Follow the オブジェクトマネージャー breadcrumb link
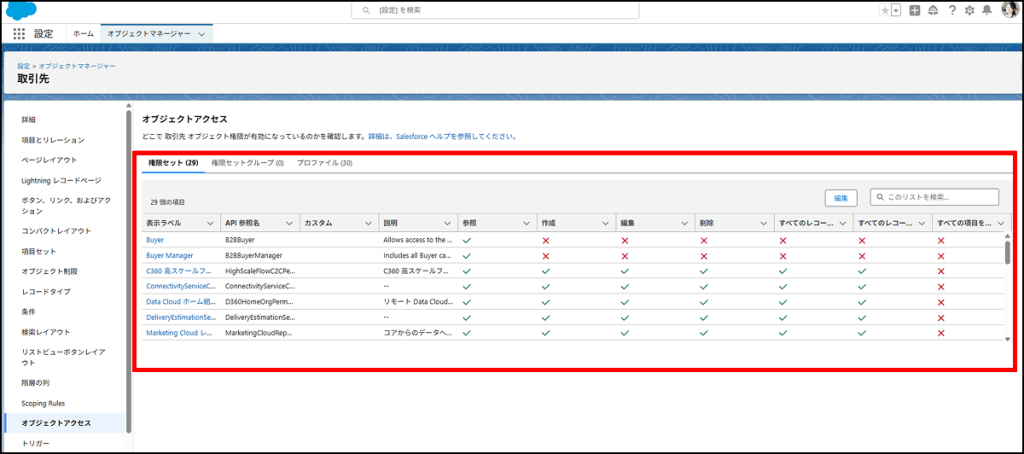Image resolution: width=1024 pixels, height=454 pixels. [77, 67]
